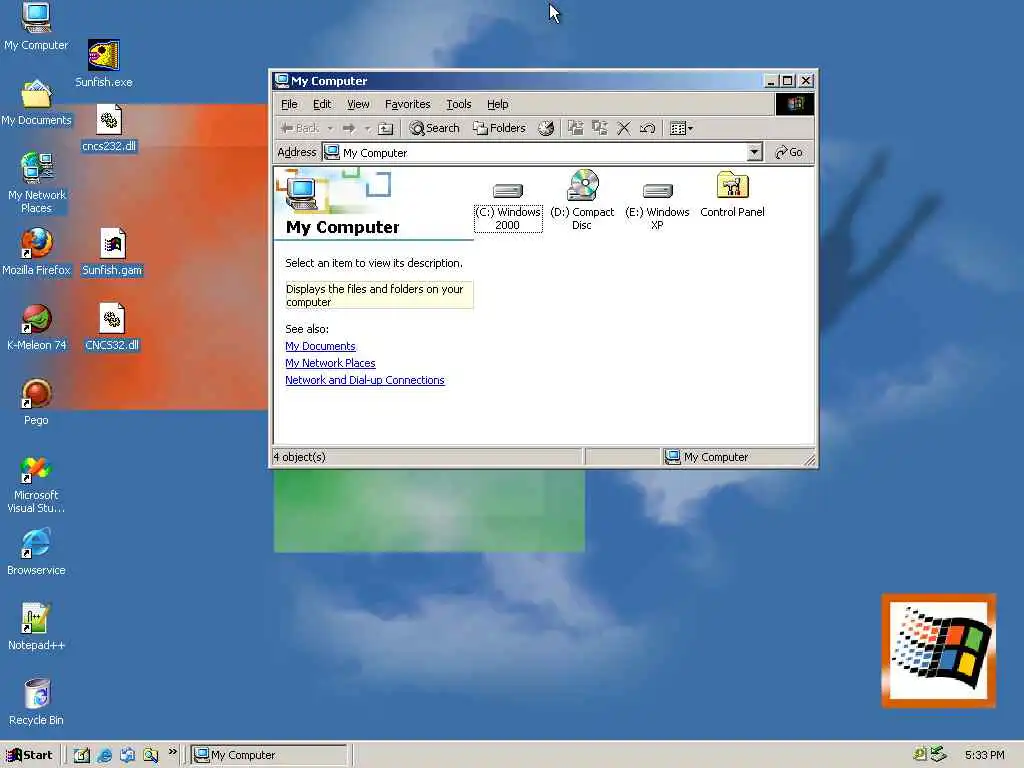Click the green tray icon beside the clock
This screenshot has height=768, width=1024.
[x=938, y=754]
